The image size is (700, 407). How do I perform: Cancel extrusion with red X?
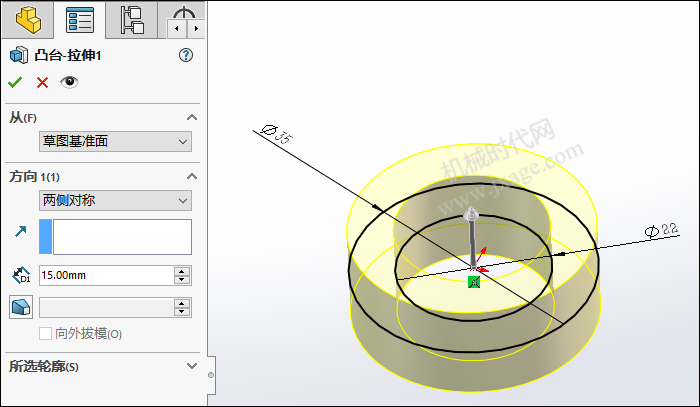[42, 82]
